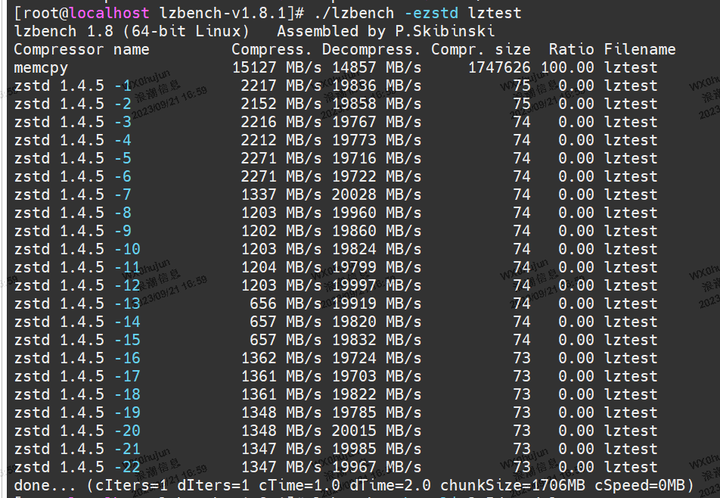Click 'zstd 1.4.5 -14' row name
The width and height of the screenshot is (720, 498).
(77, 322)
